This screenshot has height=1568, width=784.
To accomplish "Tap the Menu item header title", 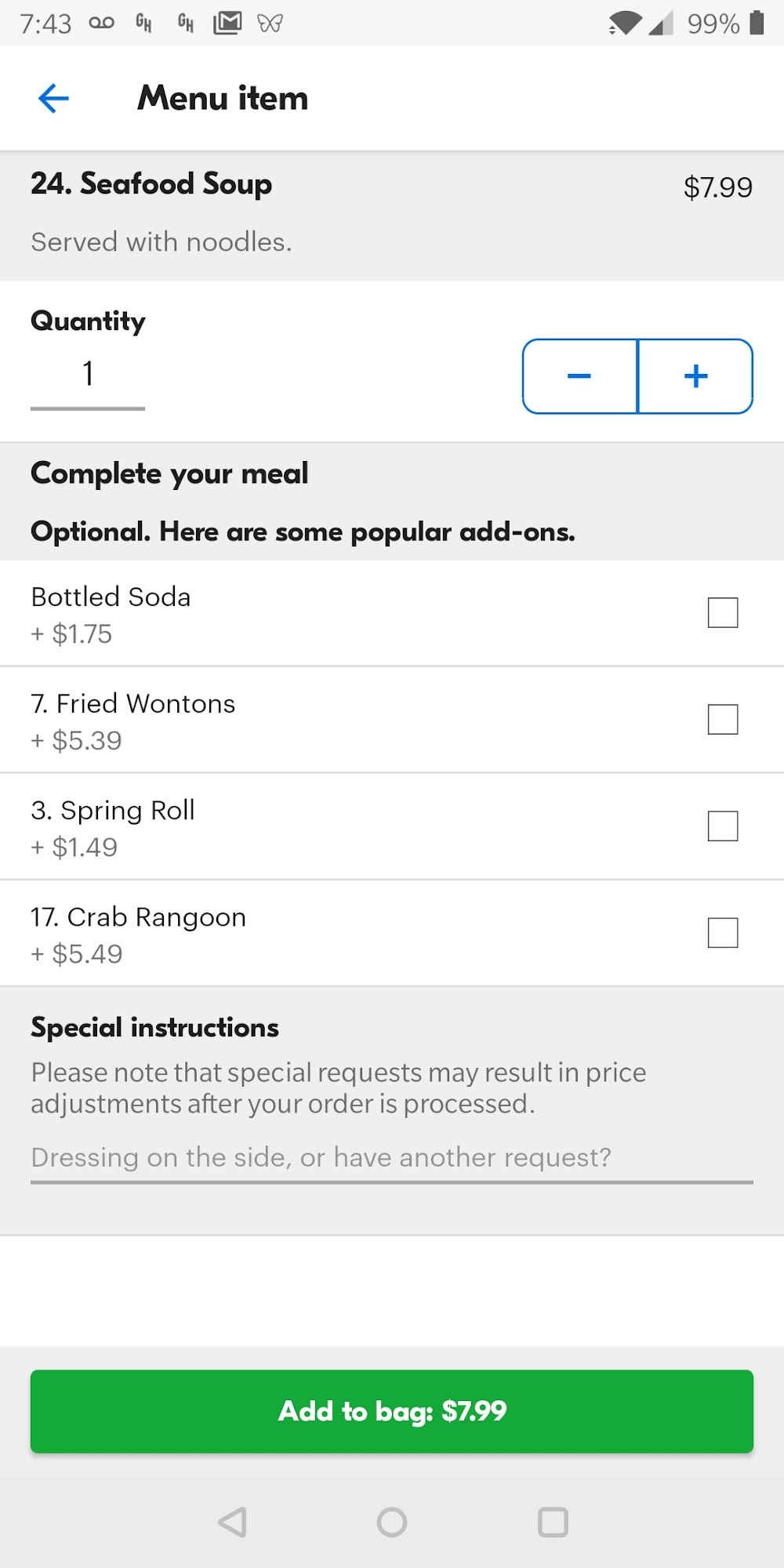I will [223, 98].
